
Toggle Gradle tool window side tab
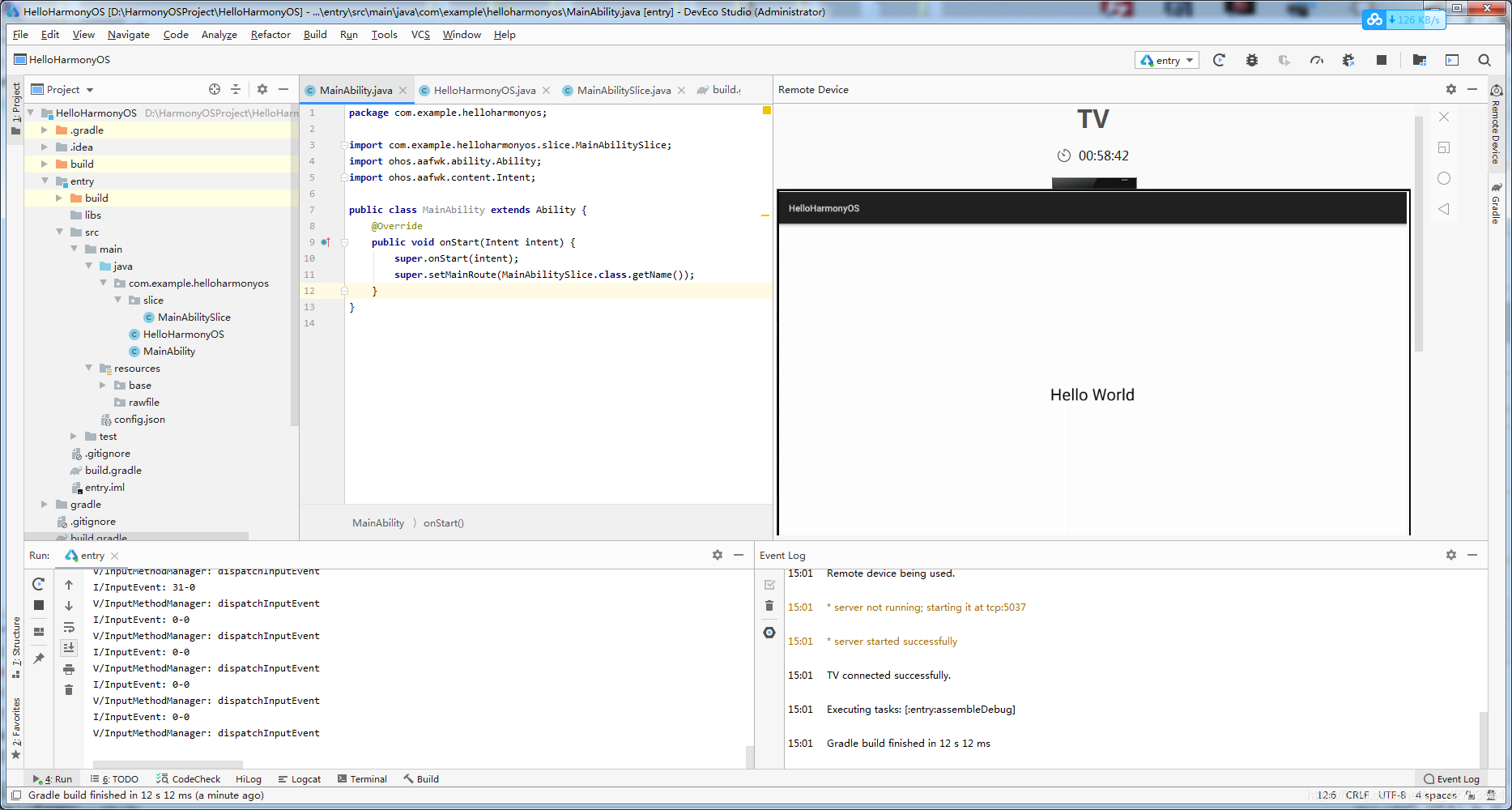click(x=1496, y=203)
